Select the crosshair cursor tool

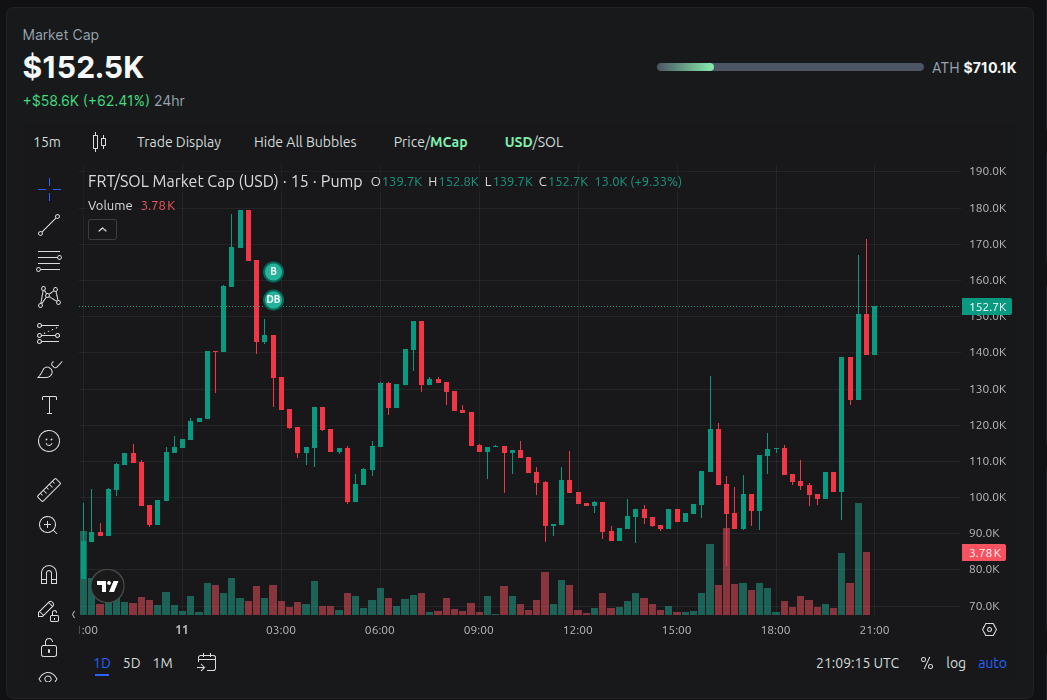coord(48,188)
